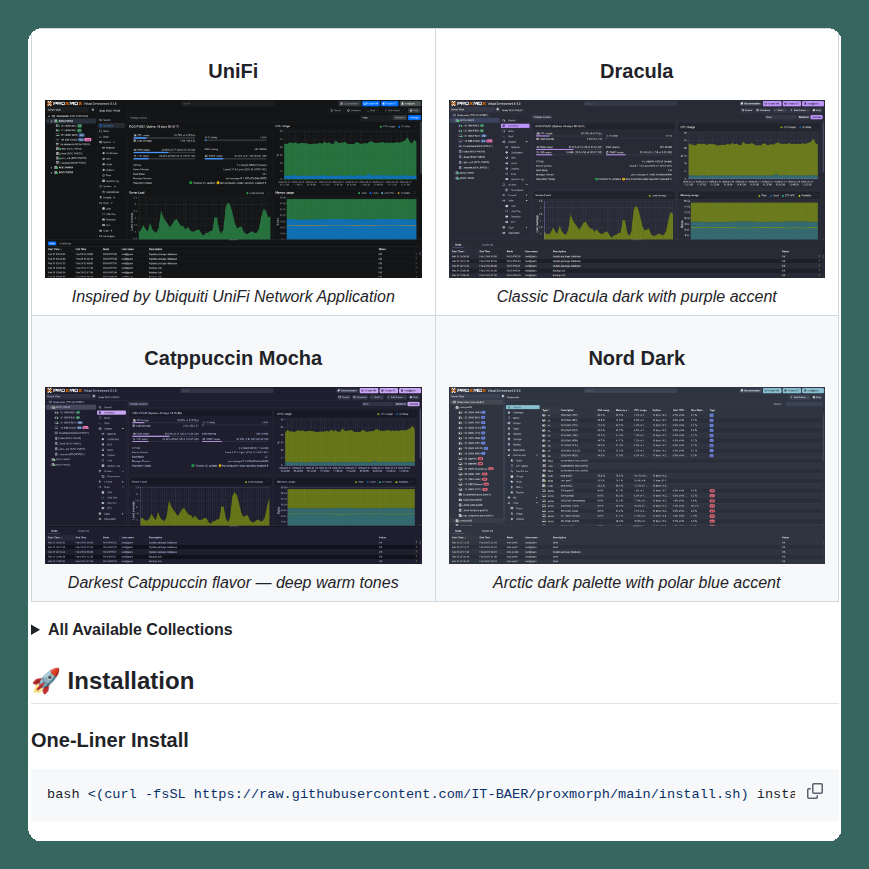Click the Dracula heading

pos(637,71)
